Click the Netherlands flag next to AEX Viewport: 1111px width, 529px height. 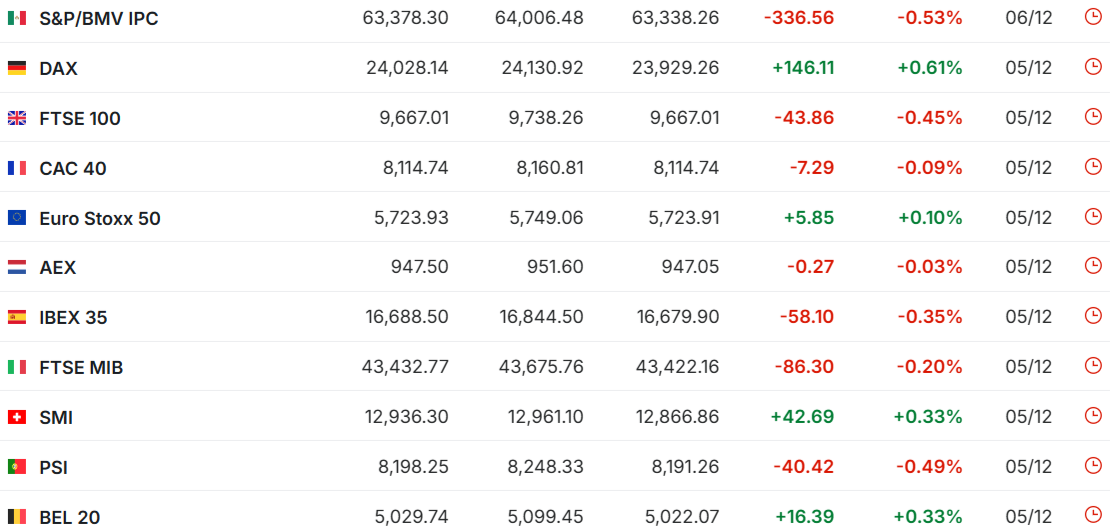point(17,267)
